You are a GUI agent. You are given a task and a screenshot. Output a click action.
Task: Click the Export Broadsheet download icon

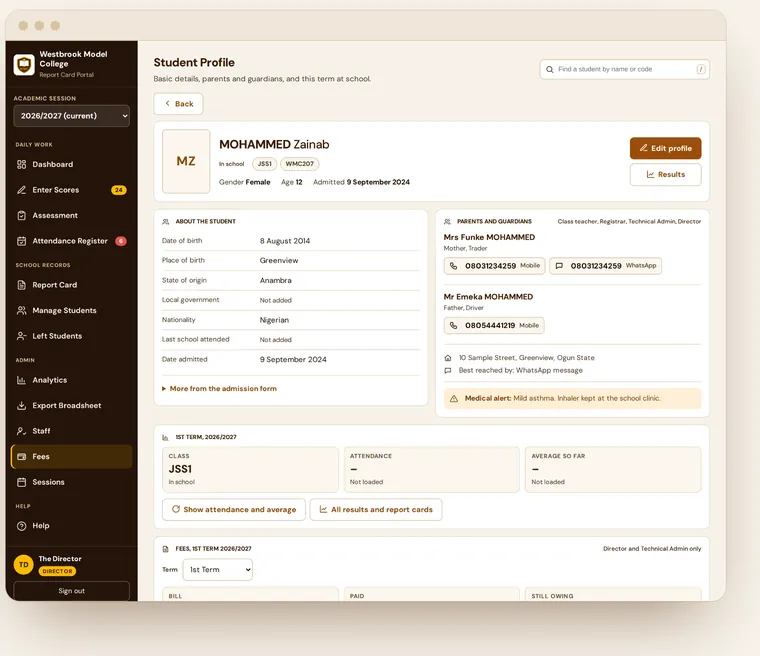[21, 405]
